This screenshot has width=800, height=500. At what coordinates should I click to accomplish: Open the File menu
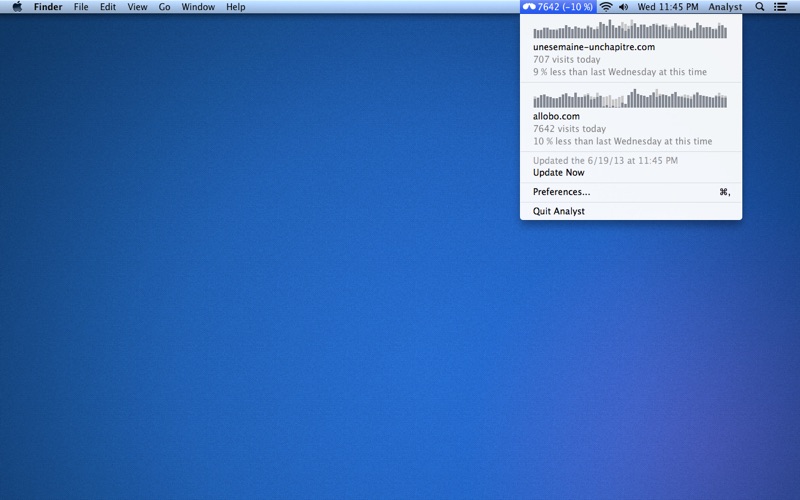81,7
